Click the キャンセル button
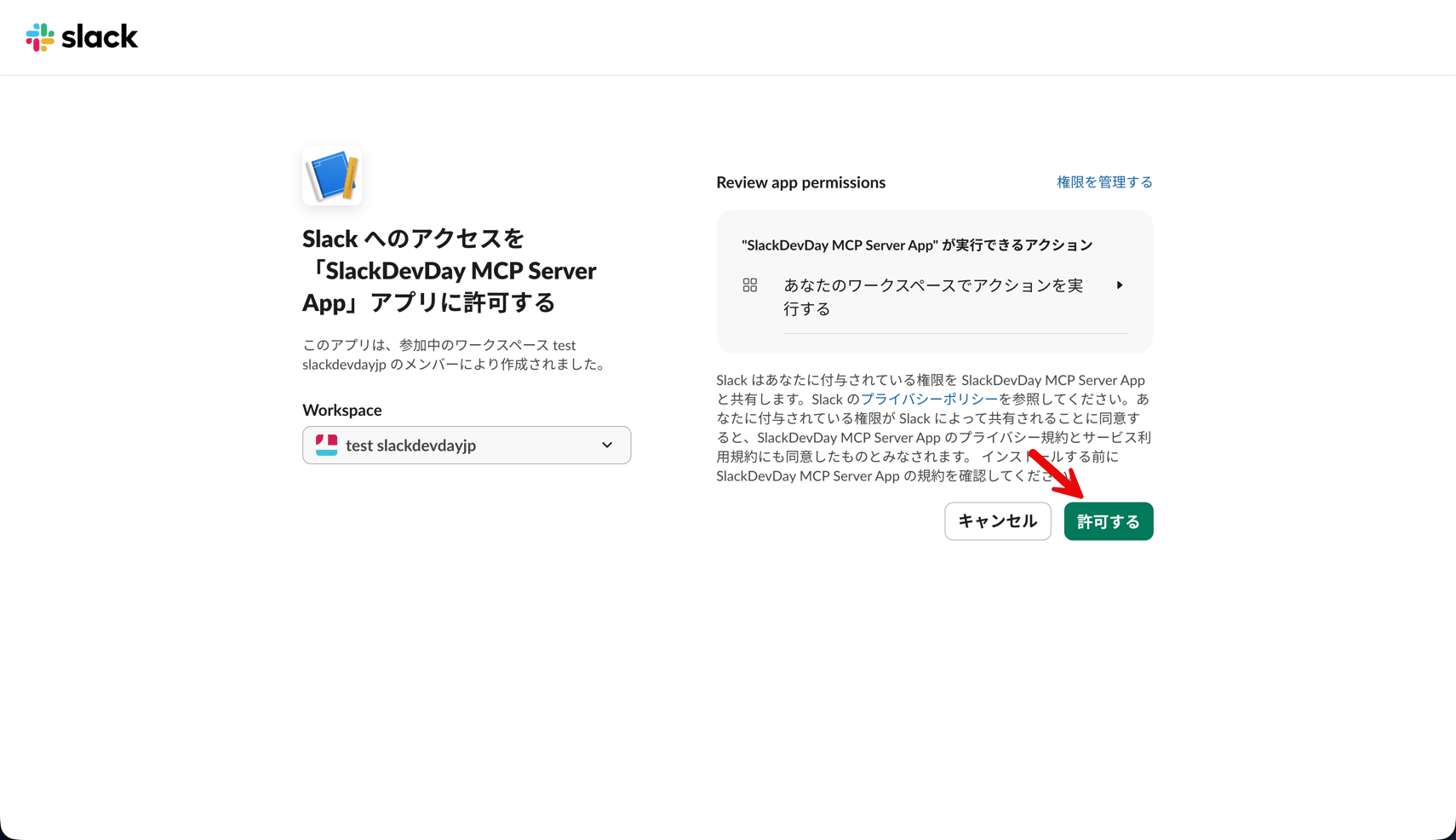 [x=998, y=521]
